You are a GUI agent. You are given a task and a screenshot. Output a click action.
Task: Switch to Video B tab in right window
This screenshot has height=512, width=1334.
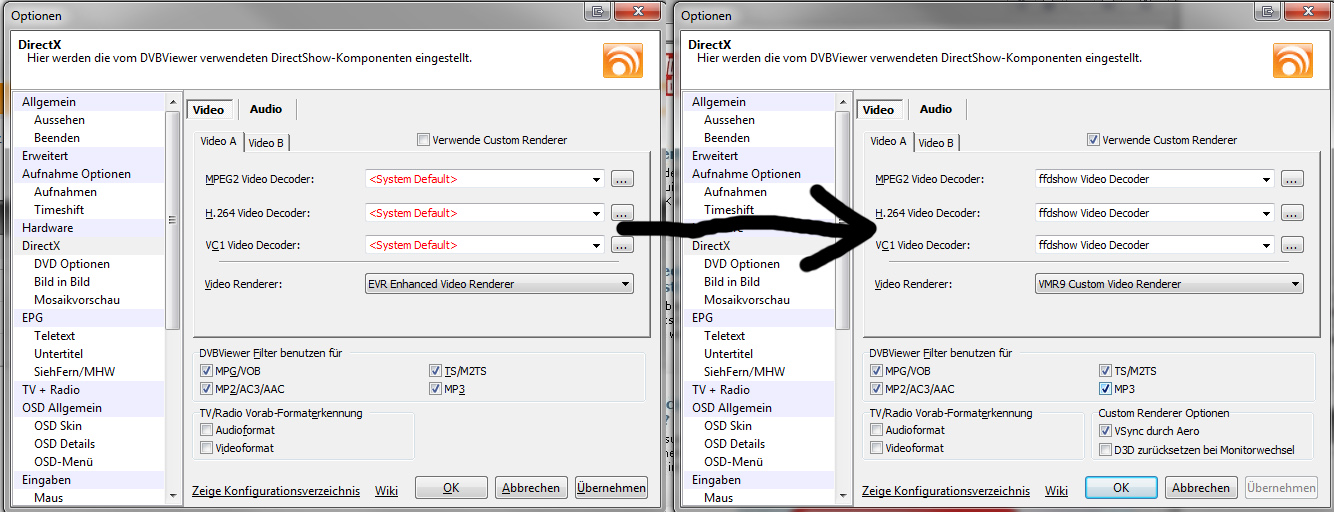pyautogui.click(x=936, y=143)
